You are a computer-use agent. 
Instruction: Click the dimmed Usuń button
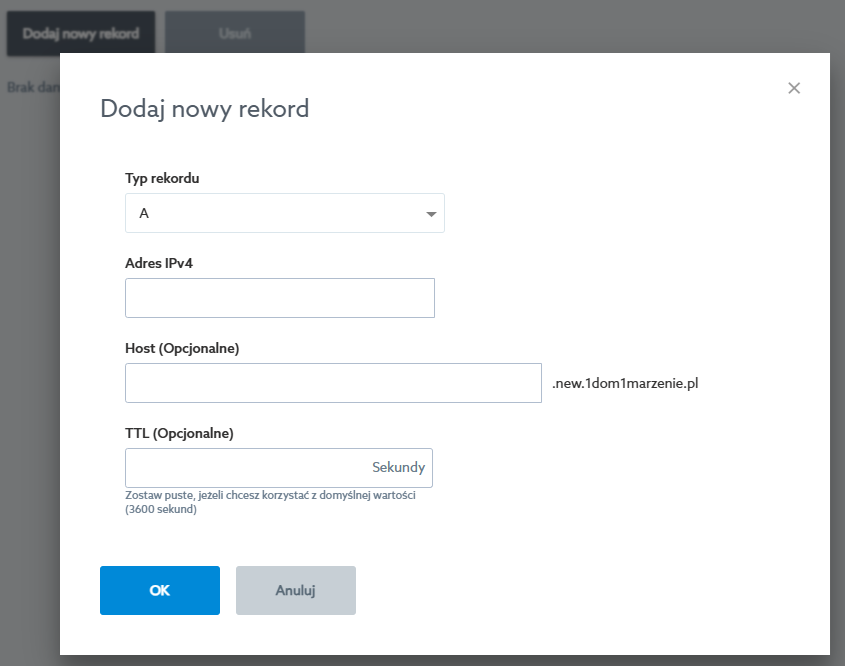[234, 33]
